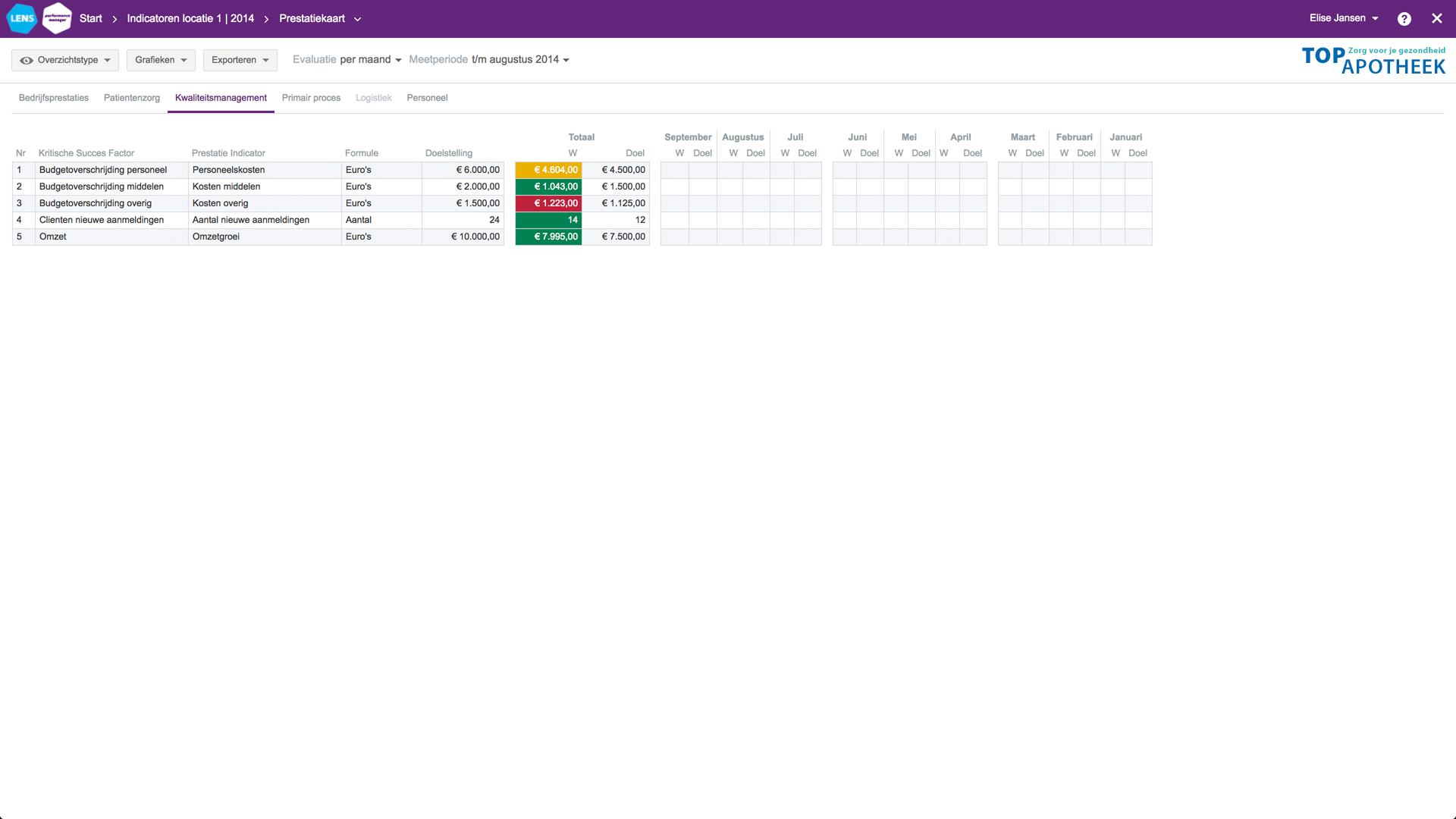Click the Aantal formule cell

click(x=381, y=220)
